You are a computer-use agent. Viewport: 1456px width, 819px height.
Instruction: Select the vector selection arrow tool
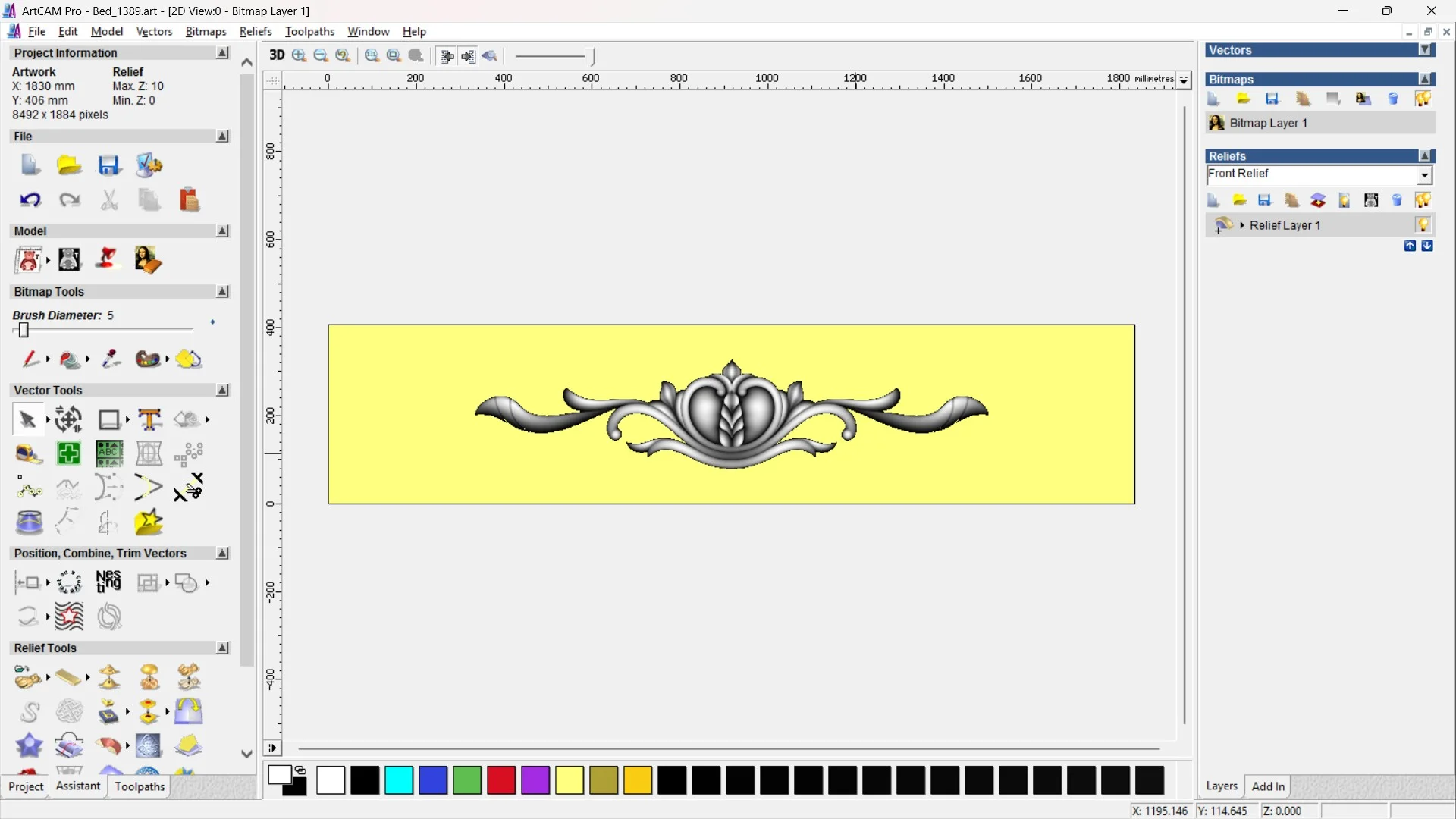point(27,419)
